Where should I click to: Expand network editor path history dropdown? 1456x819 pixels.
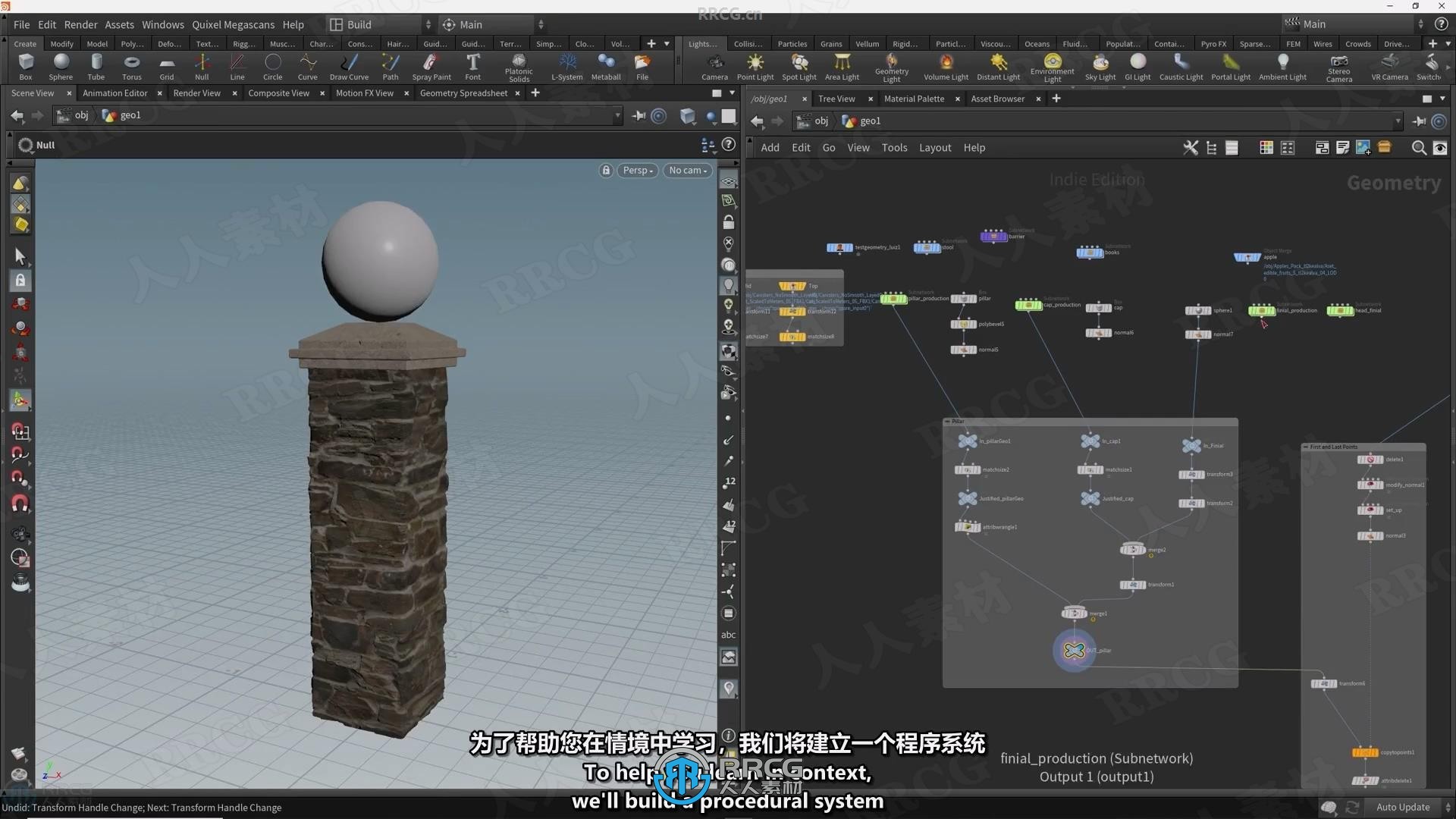[1398, 121]
